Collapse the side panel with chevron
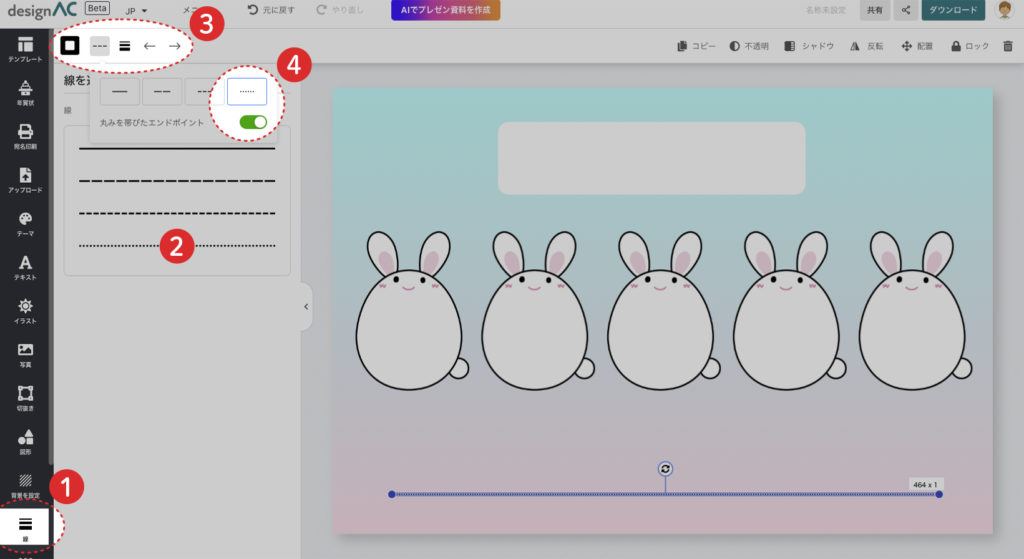 (x=306, y=307)
